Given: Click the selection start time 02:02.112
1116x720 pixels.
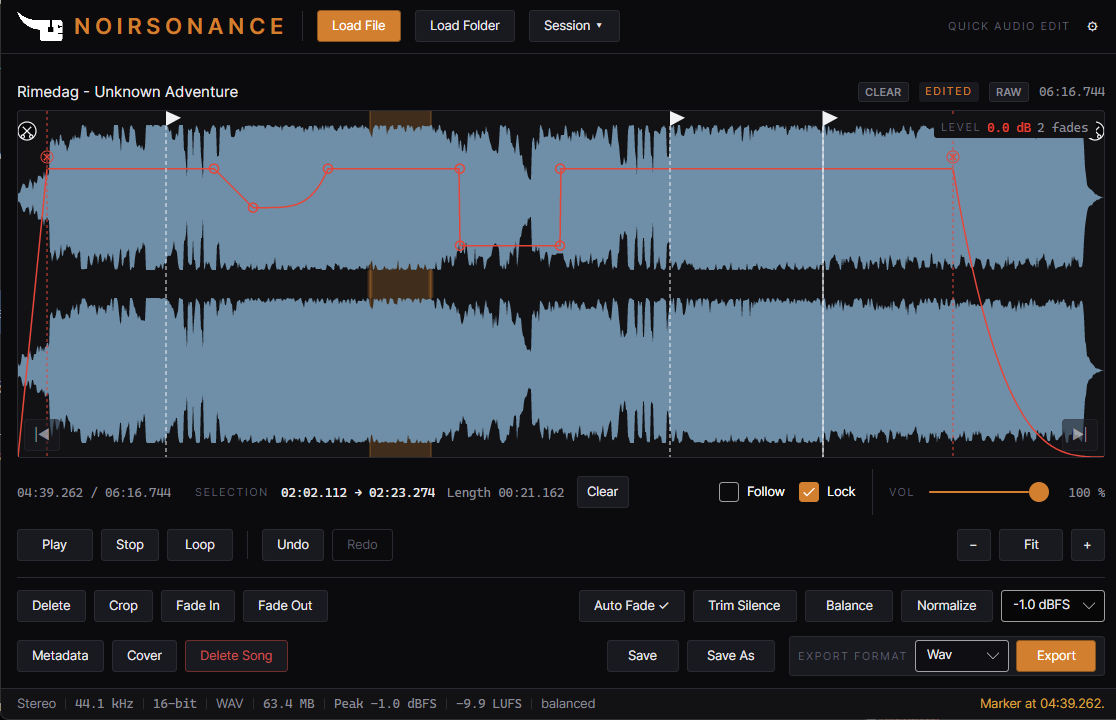Looking at the screenshot, I should pos(314,492).
